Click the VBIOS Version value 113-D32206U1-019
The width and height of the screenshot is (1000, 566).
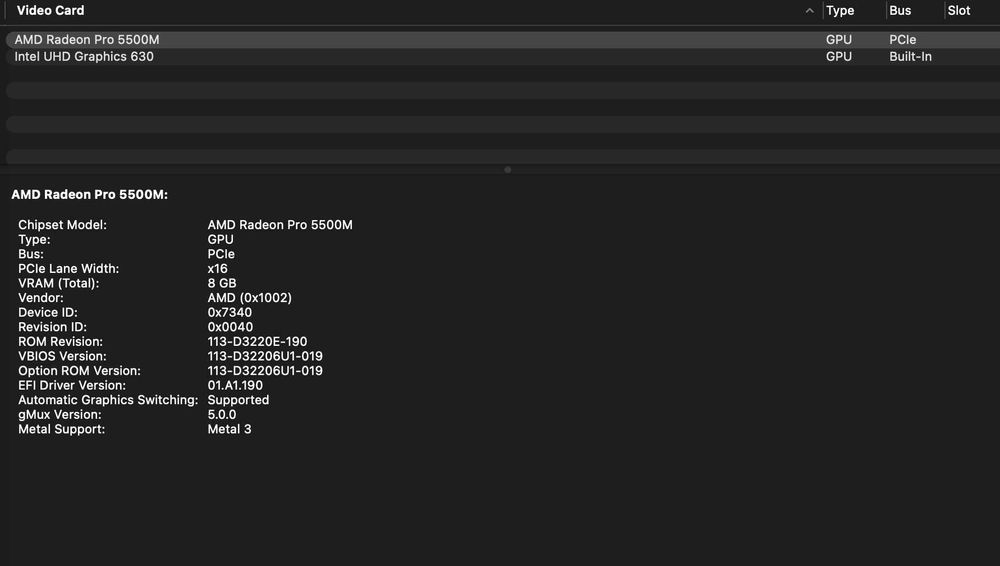[265, 357]
